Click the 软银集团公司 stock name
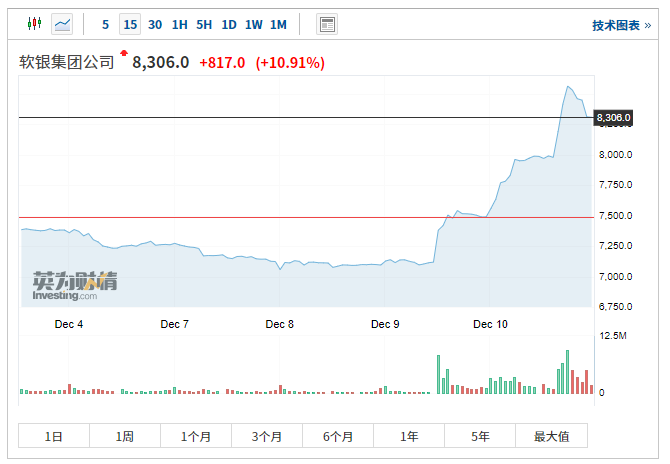Viewport: 670px width, 464px height. tap(67, 62)
